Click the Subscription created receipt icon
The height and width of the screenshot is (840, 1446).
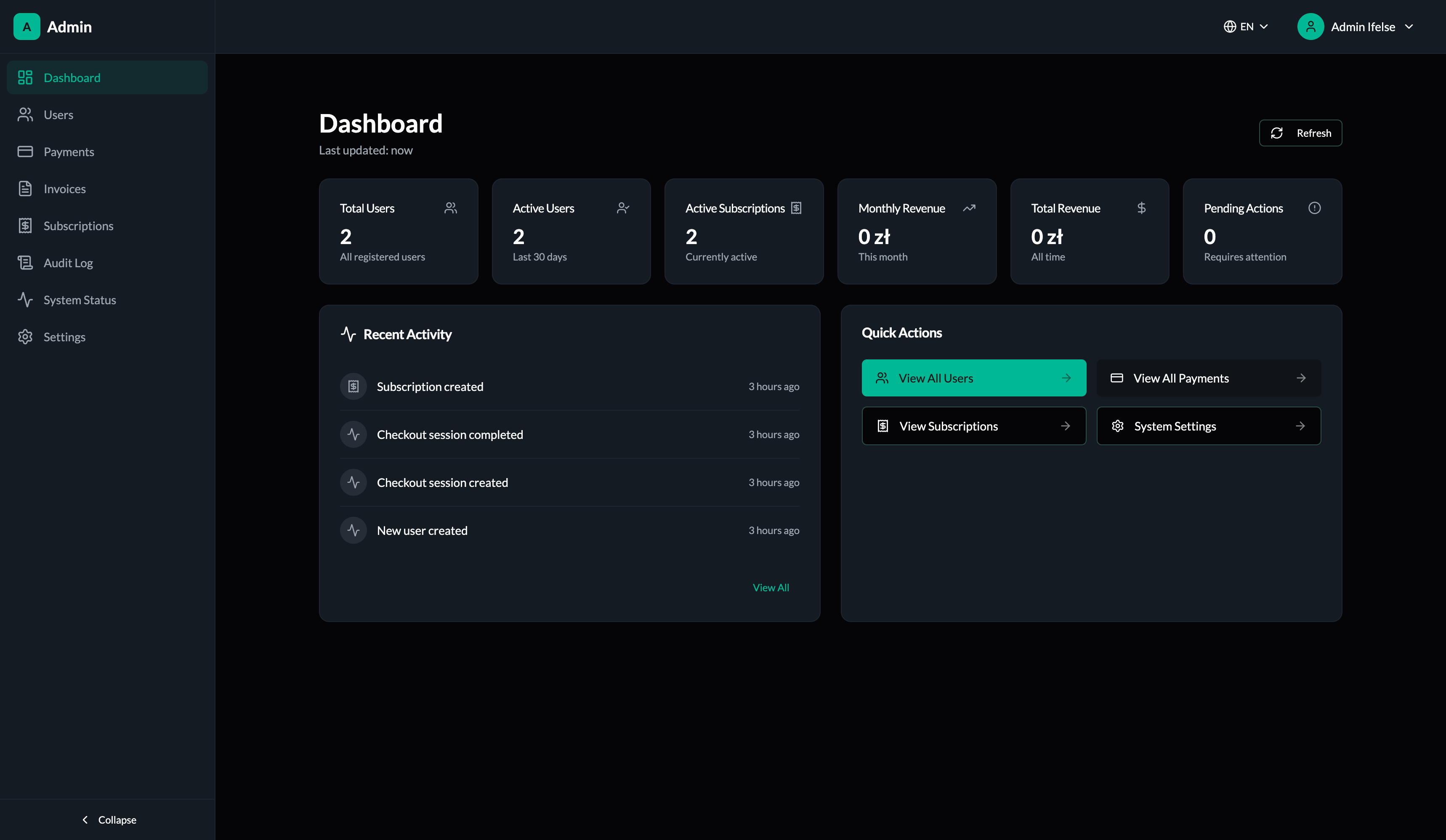[354, 387]
